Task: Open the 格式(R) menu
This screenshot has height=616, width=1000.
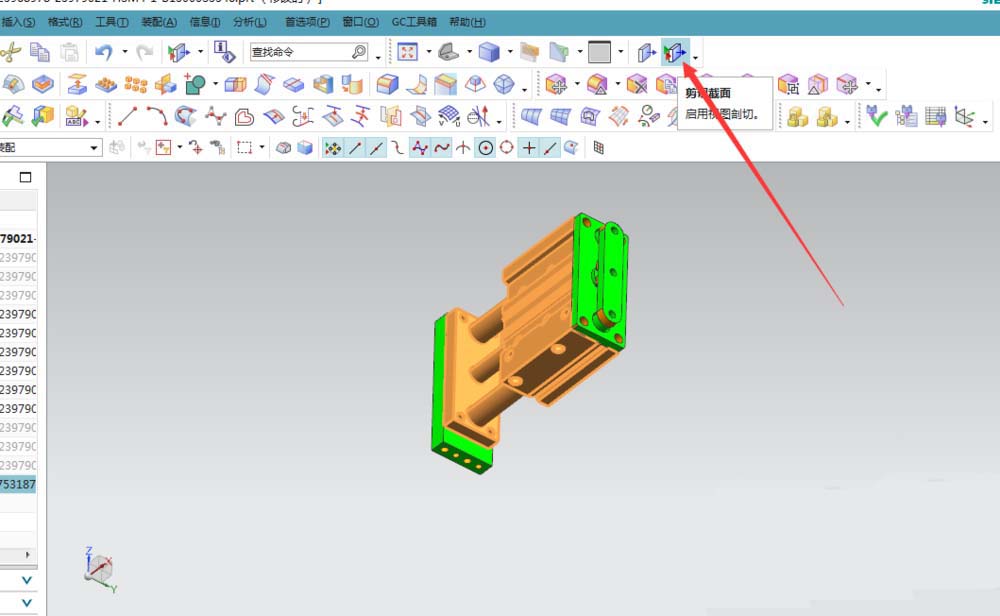Action: tap(65, 22)
